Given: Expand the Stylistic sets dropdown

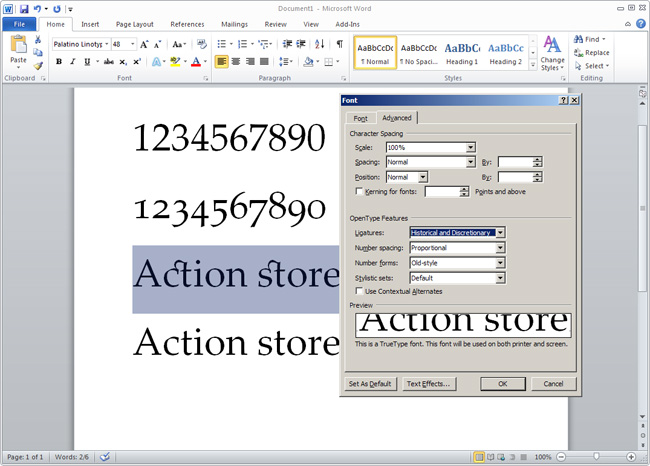Looking at the screenshot, I should click(500, 278).
